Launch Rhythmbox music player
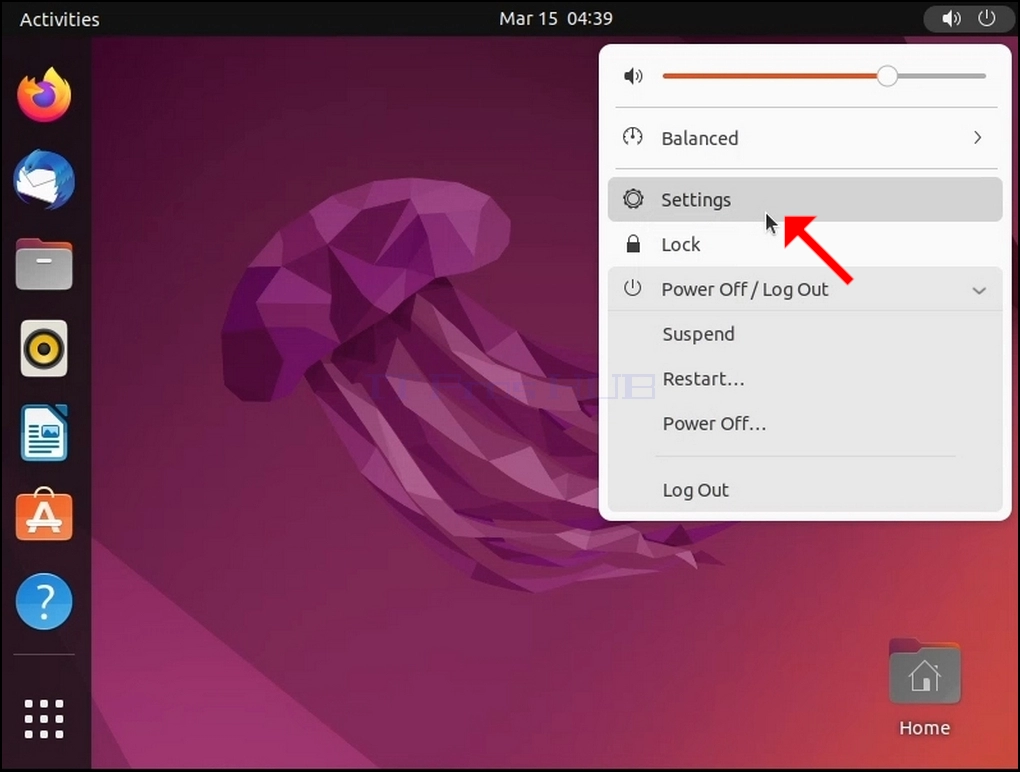The image size is (1020, 772). point(44,349)
